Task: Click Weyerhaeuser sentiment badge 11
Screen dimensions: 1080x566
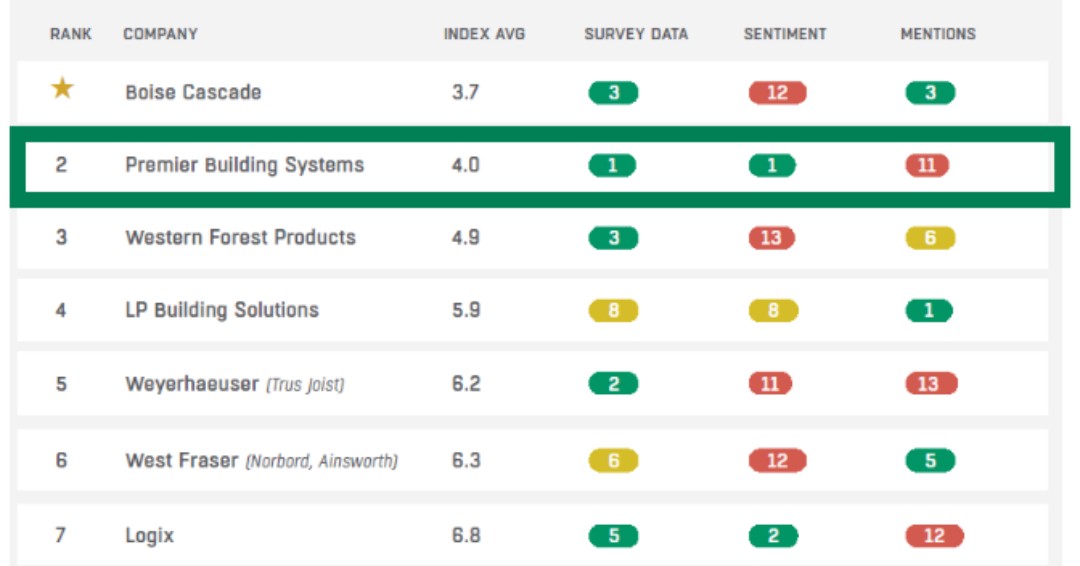Action: [x=771, y=384]
